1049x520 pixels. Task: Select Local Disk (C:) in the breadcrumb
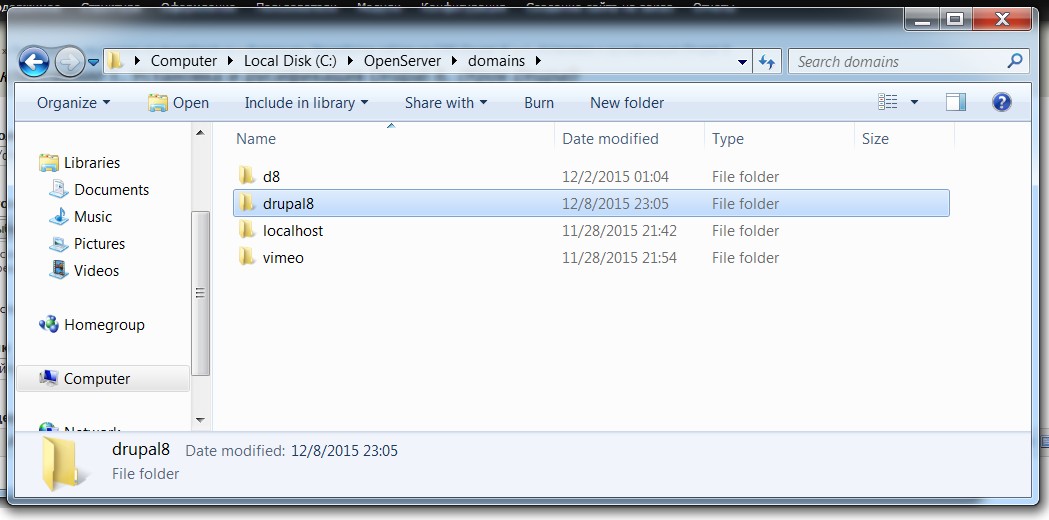[290, 61]
